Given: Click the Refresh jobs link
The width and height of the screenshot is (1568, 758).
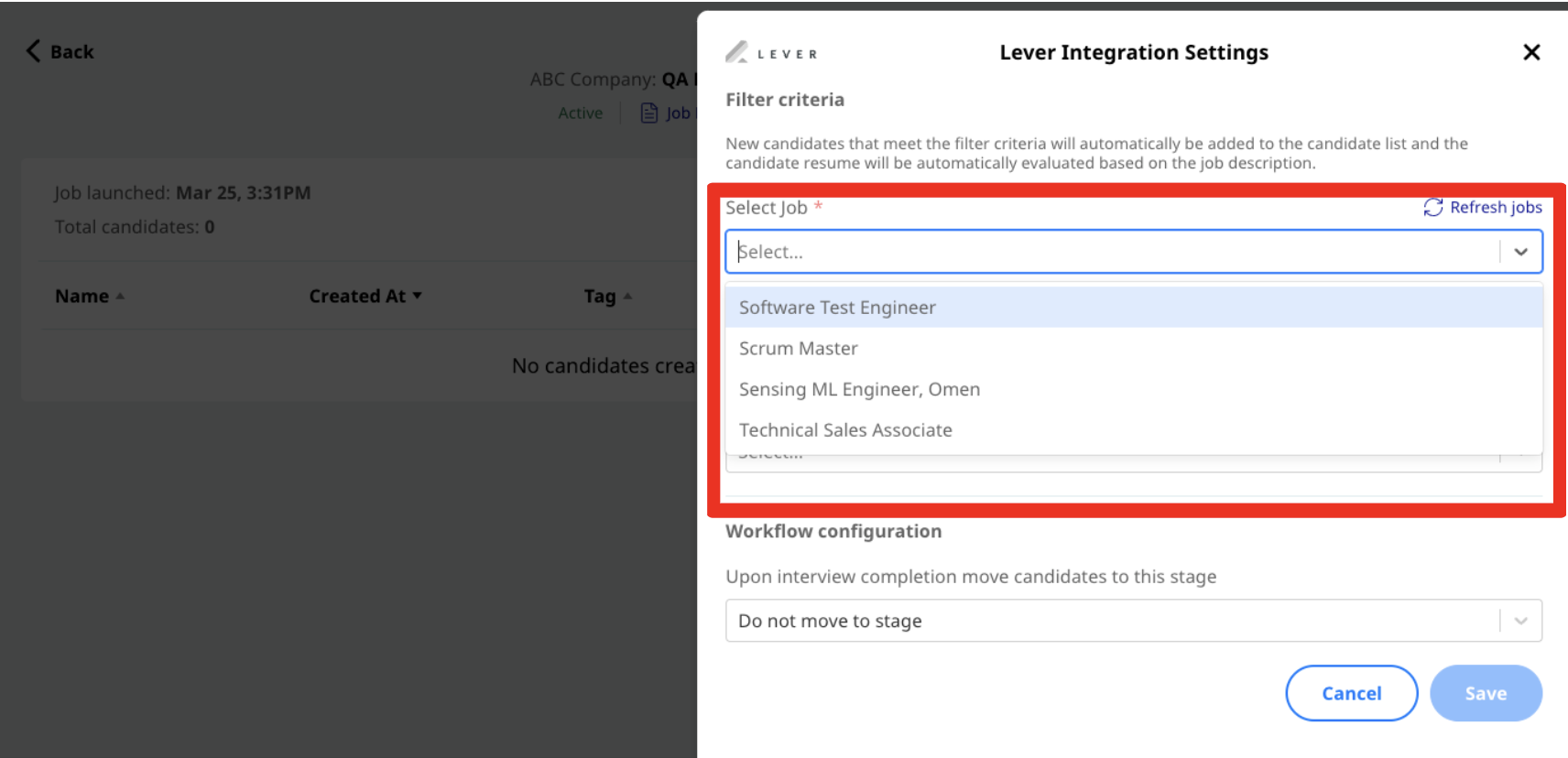Looking at the screenshot, I should point(1483,208).
